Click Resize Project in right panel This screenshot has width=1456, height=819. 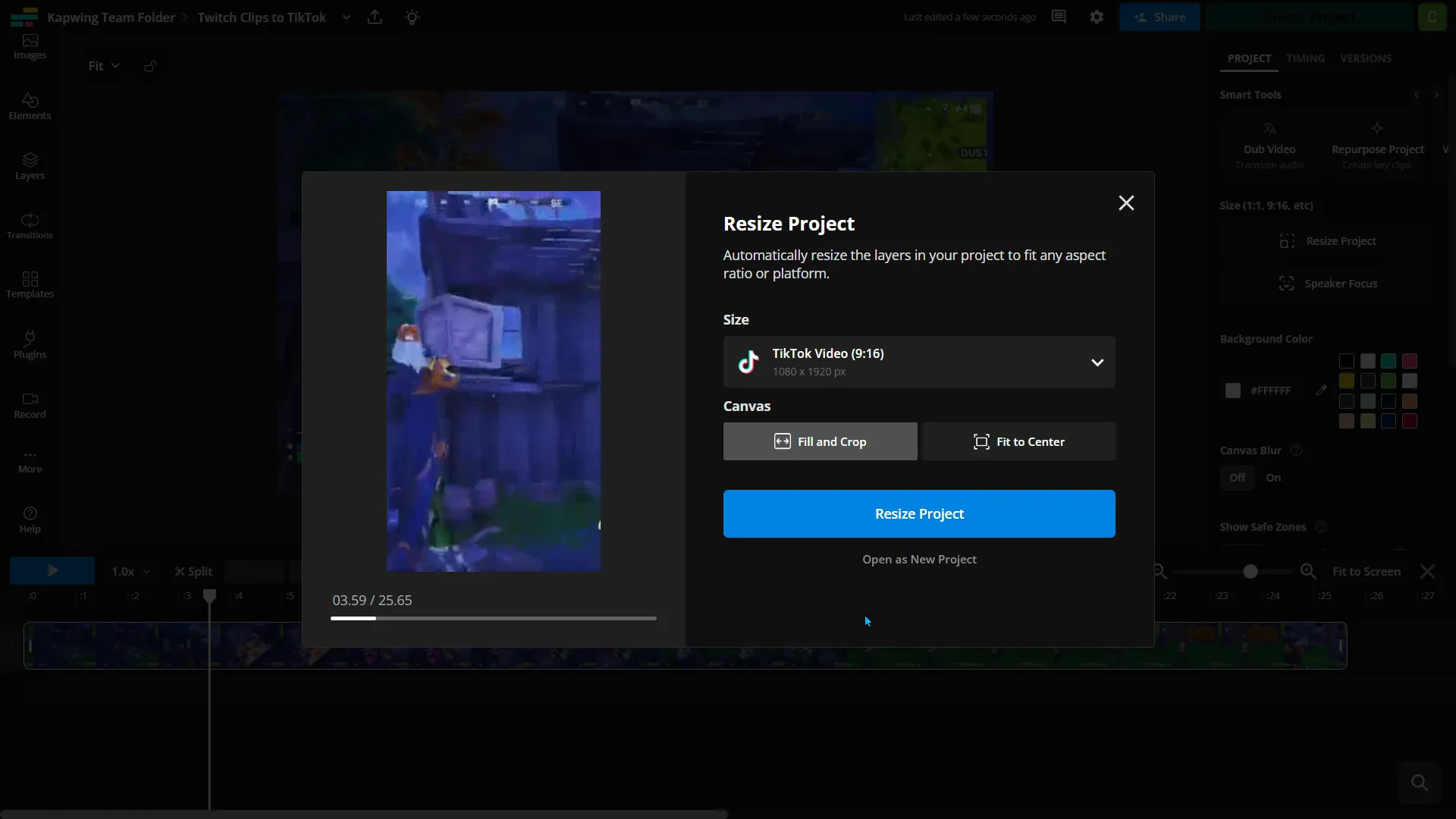1327,241
